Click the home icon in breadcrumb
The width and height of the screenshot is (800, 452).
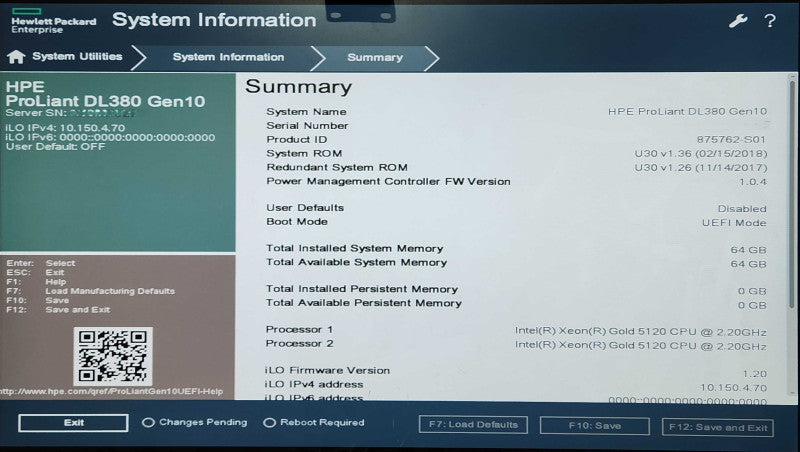16,57
